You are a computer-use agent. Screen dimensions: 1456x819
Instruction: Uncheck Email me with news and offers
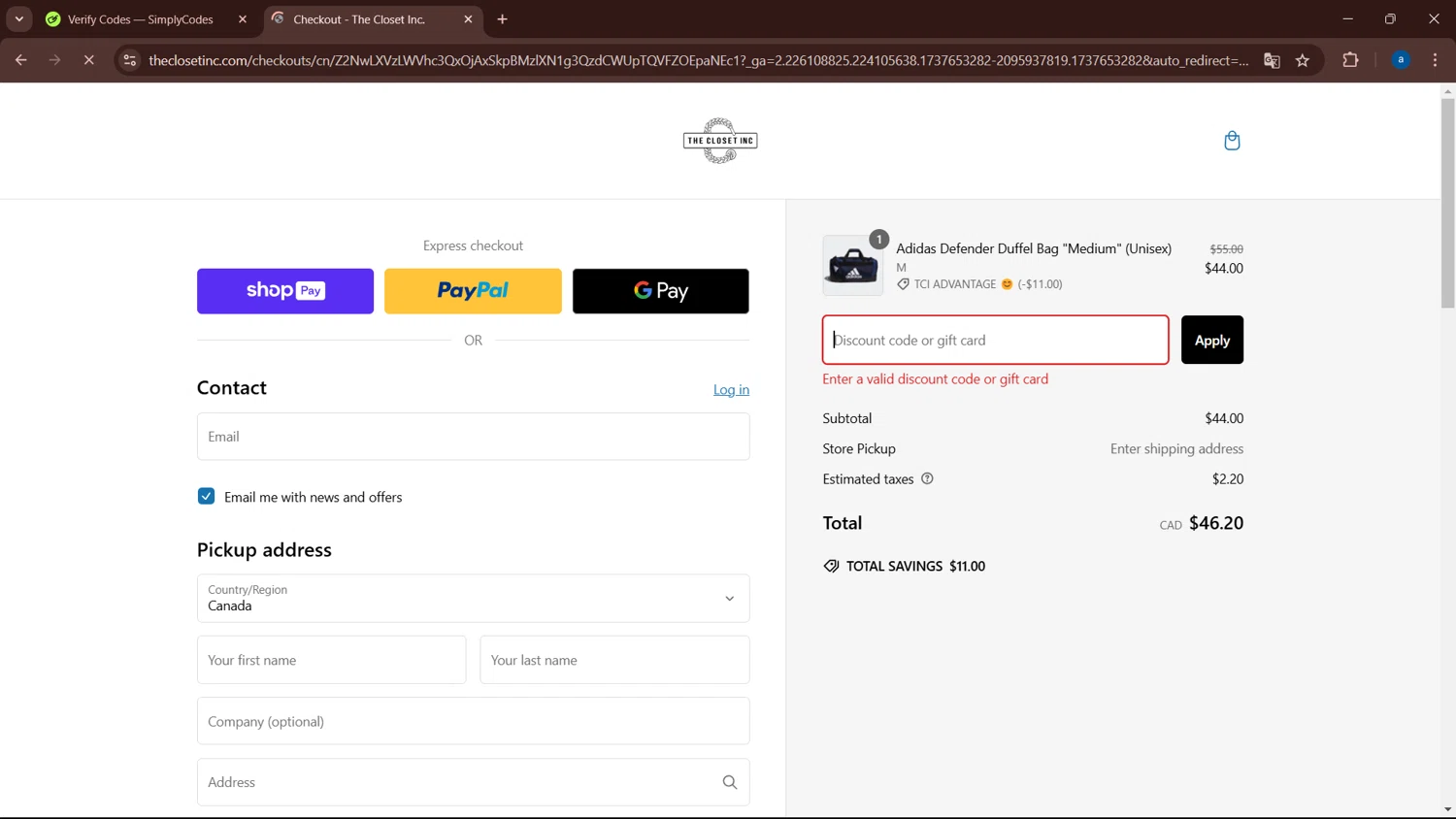206,496
